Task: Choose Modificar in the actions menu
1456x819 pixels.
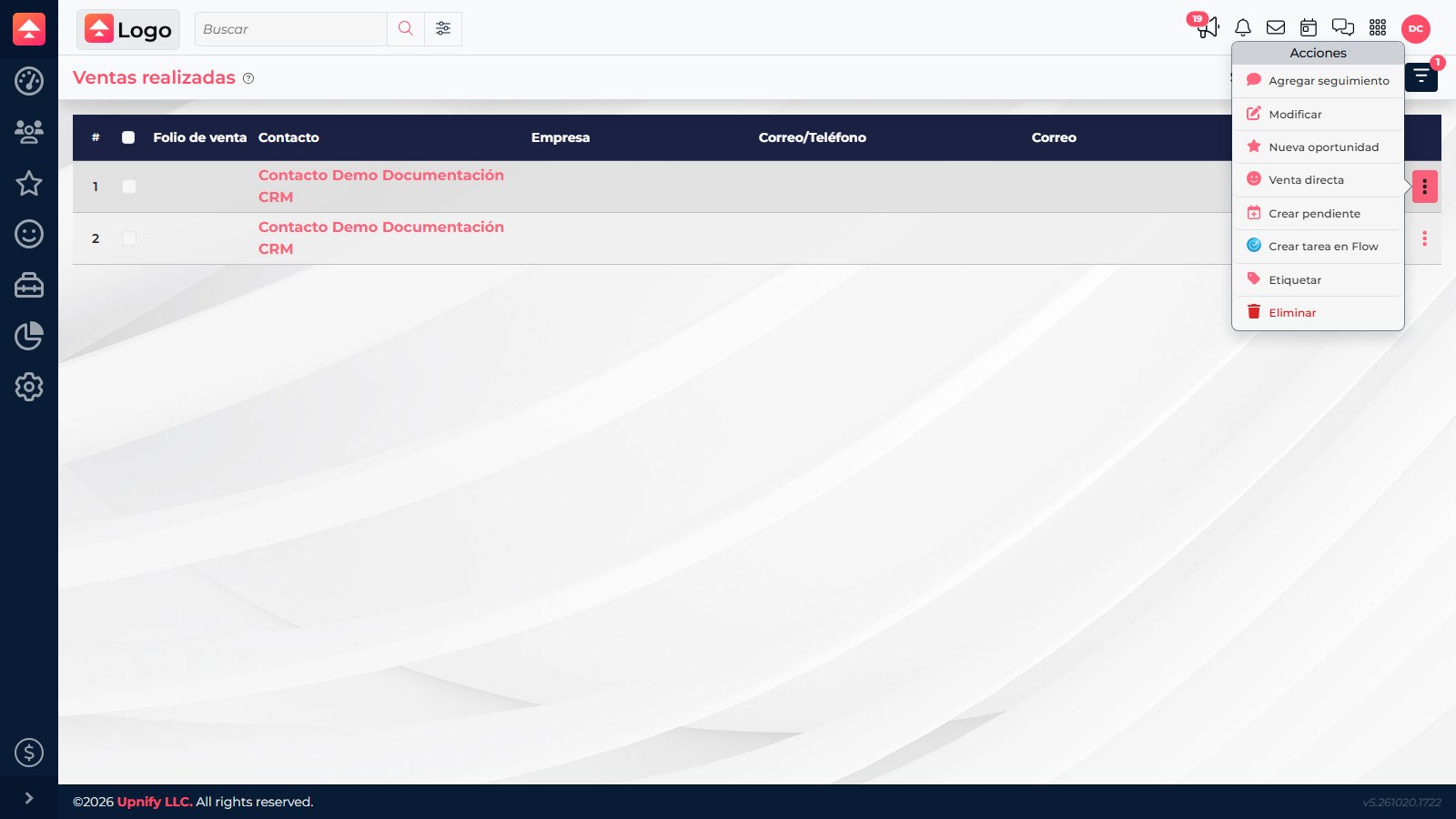Action: click(1318, 115)
